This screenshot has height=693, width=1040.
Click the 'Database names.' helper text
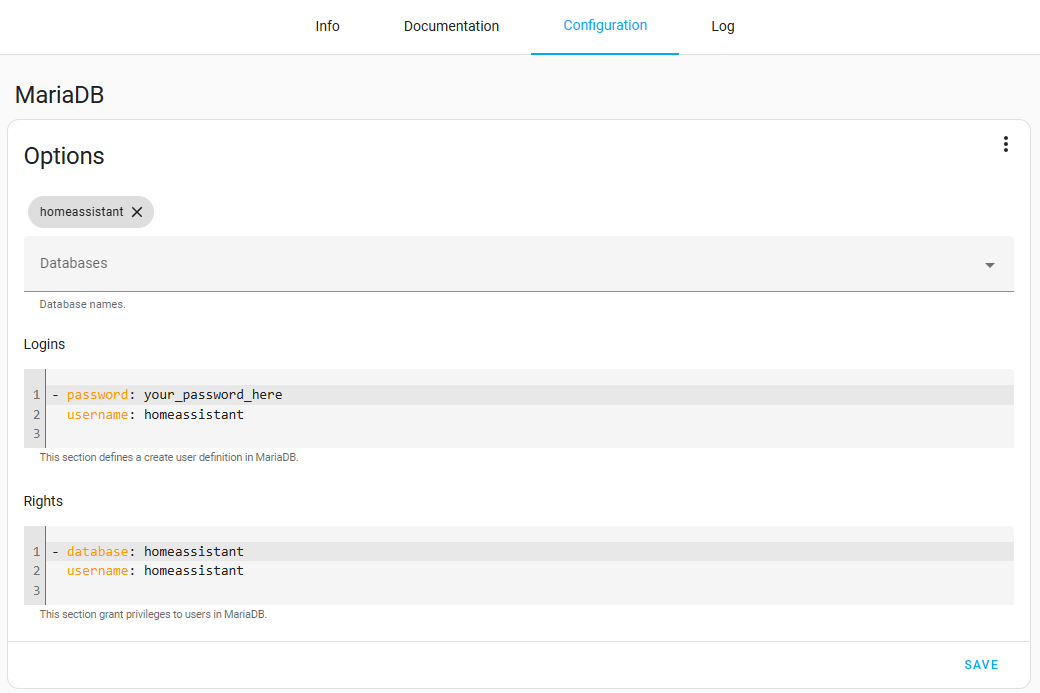(82, 304)
